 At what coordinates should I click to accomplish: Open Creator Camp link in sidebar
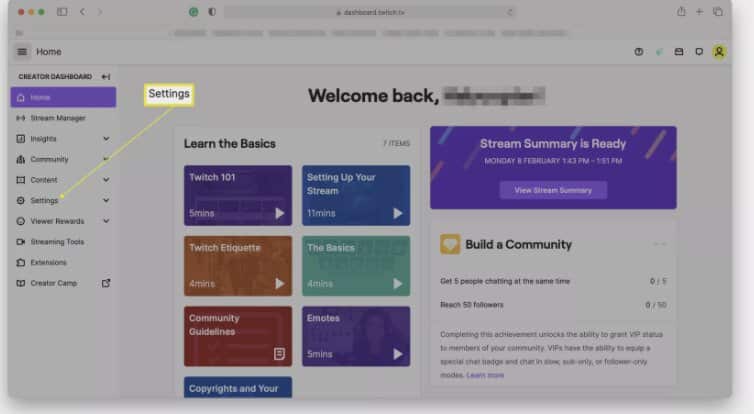tap(53, 283)
